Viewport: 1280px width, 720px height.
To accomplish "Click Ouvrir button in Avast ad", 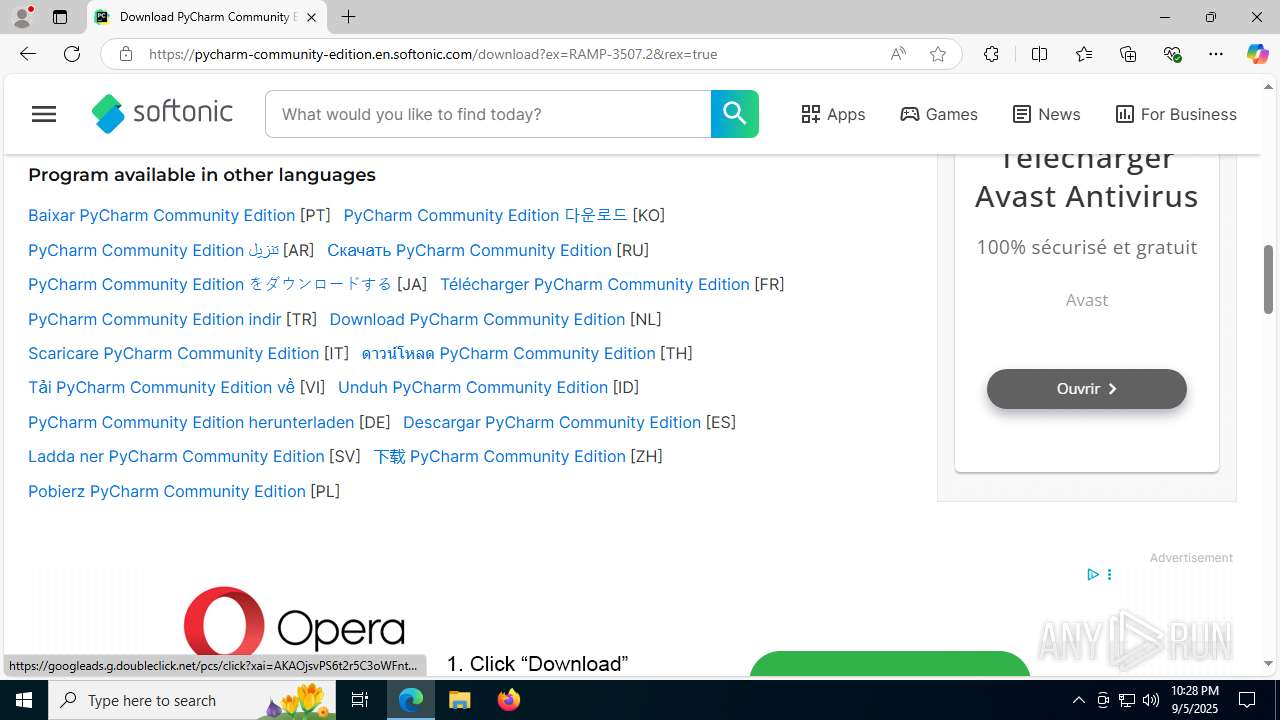I will click(x=1087, y=389).
